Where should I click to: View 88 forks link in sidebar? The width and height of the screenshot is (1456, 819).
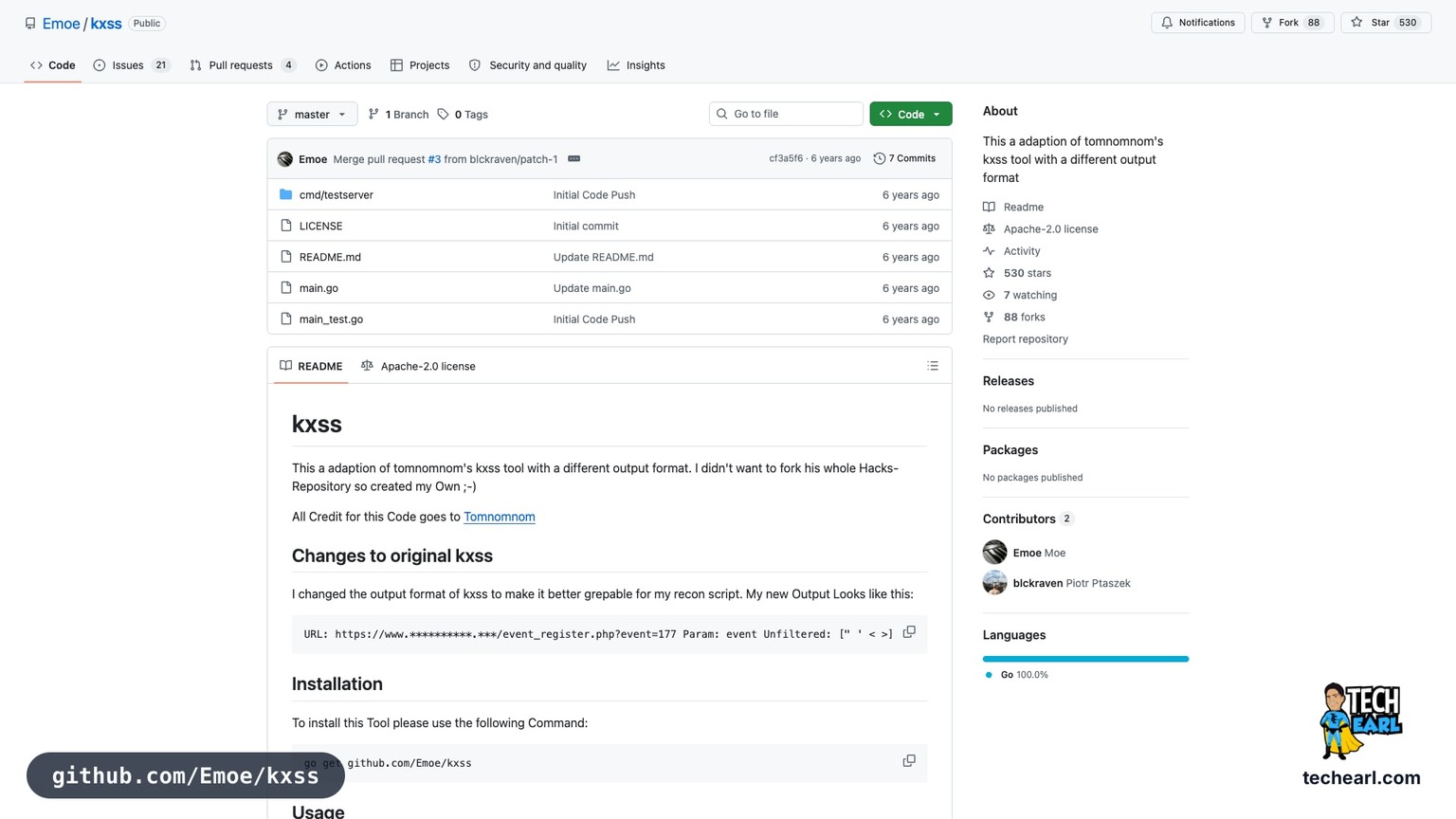[1014, 318]
